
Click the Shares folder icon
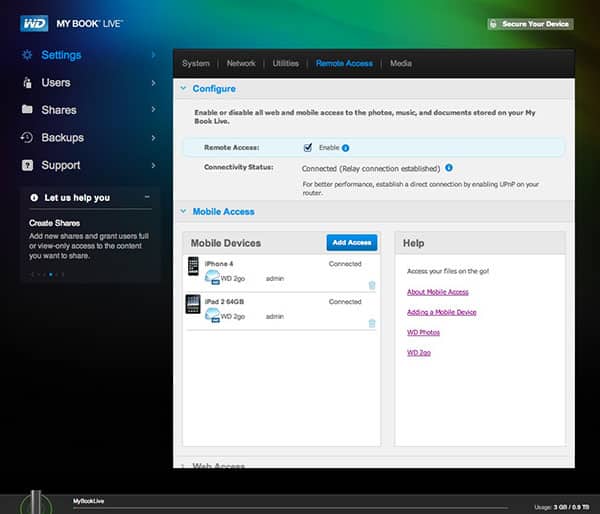click(27, 109)
